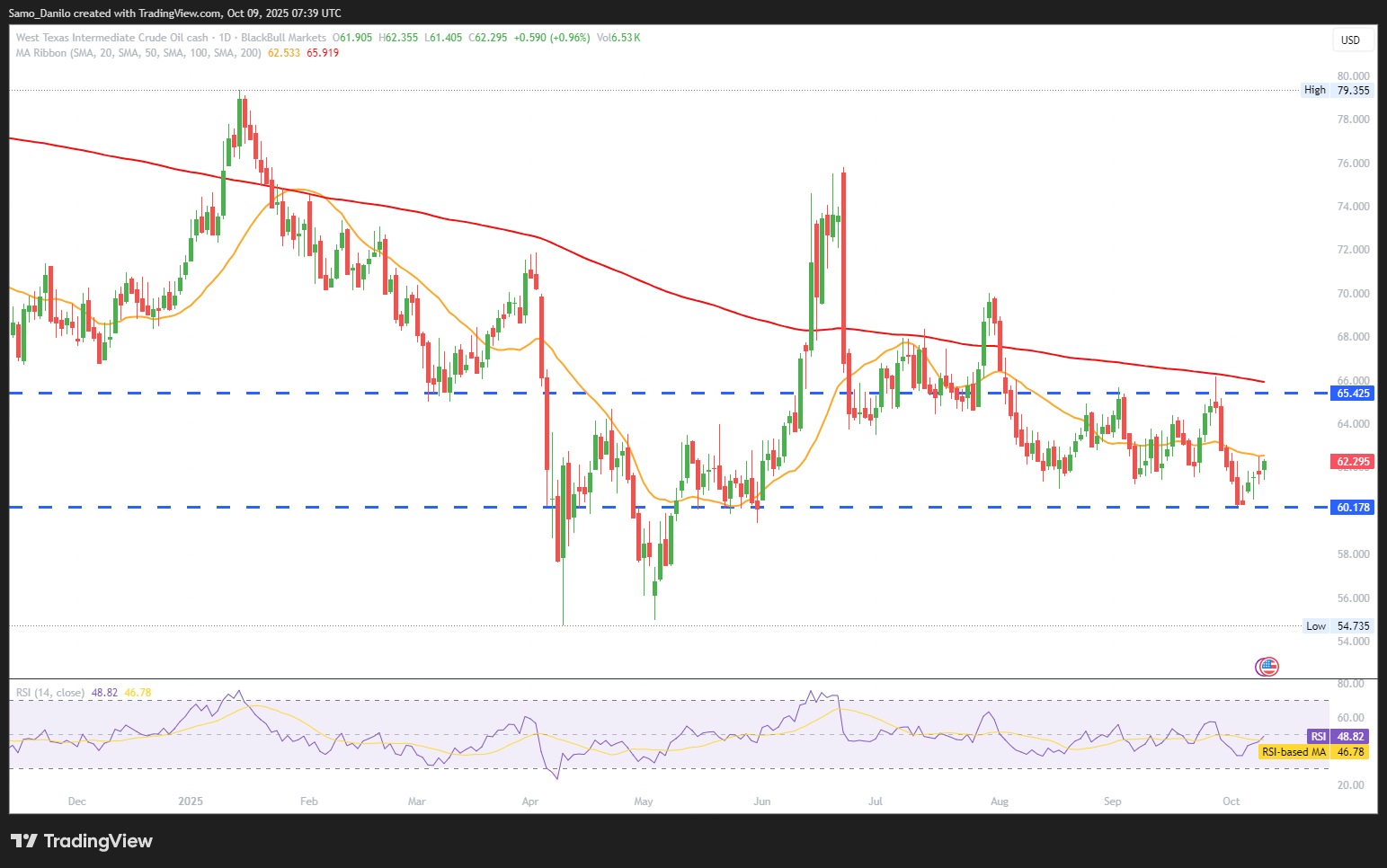This screenshot has width=1387, height=868.
Task: Click the West Texas Intermediate symbol title
Action: coord(112,38)
